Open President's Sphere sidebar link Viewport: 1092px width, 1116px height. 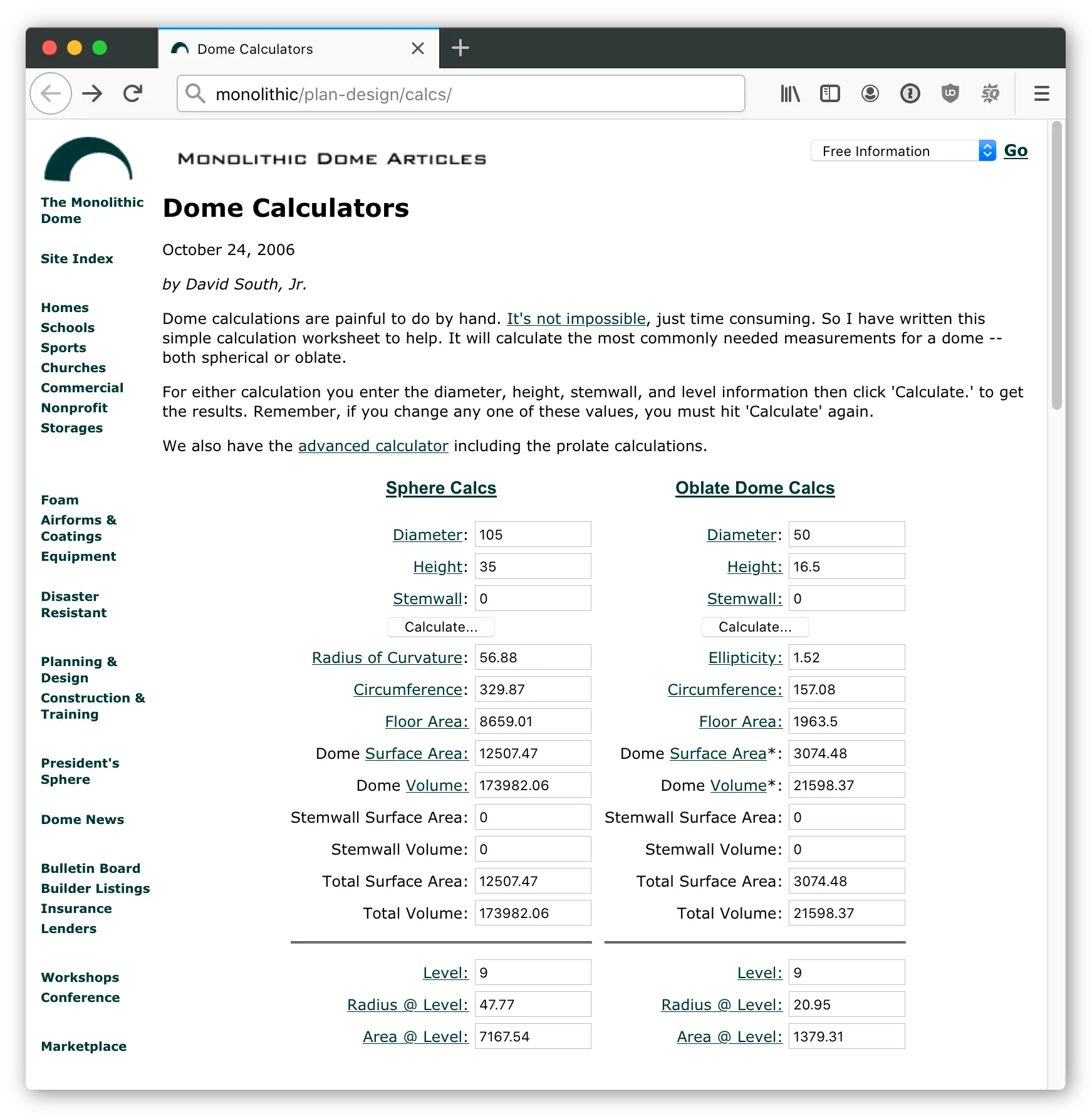pos(80,771)
